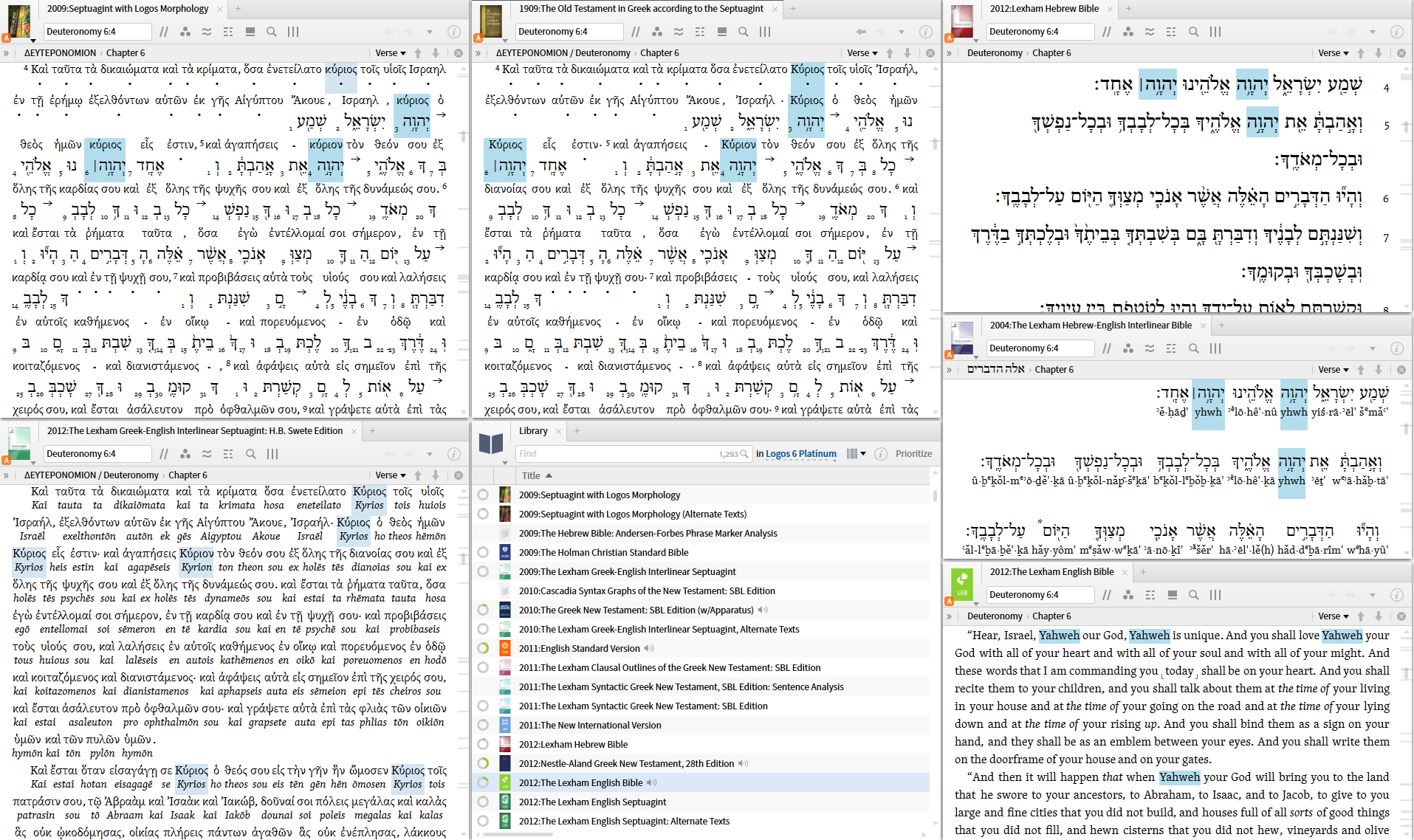Select the 2012:The Lexham English Bible tab
Screen dimensions: 1414x840
click(1051, 572)
